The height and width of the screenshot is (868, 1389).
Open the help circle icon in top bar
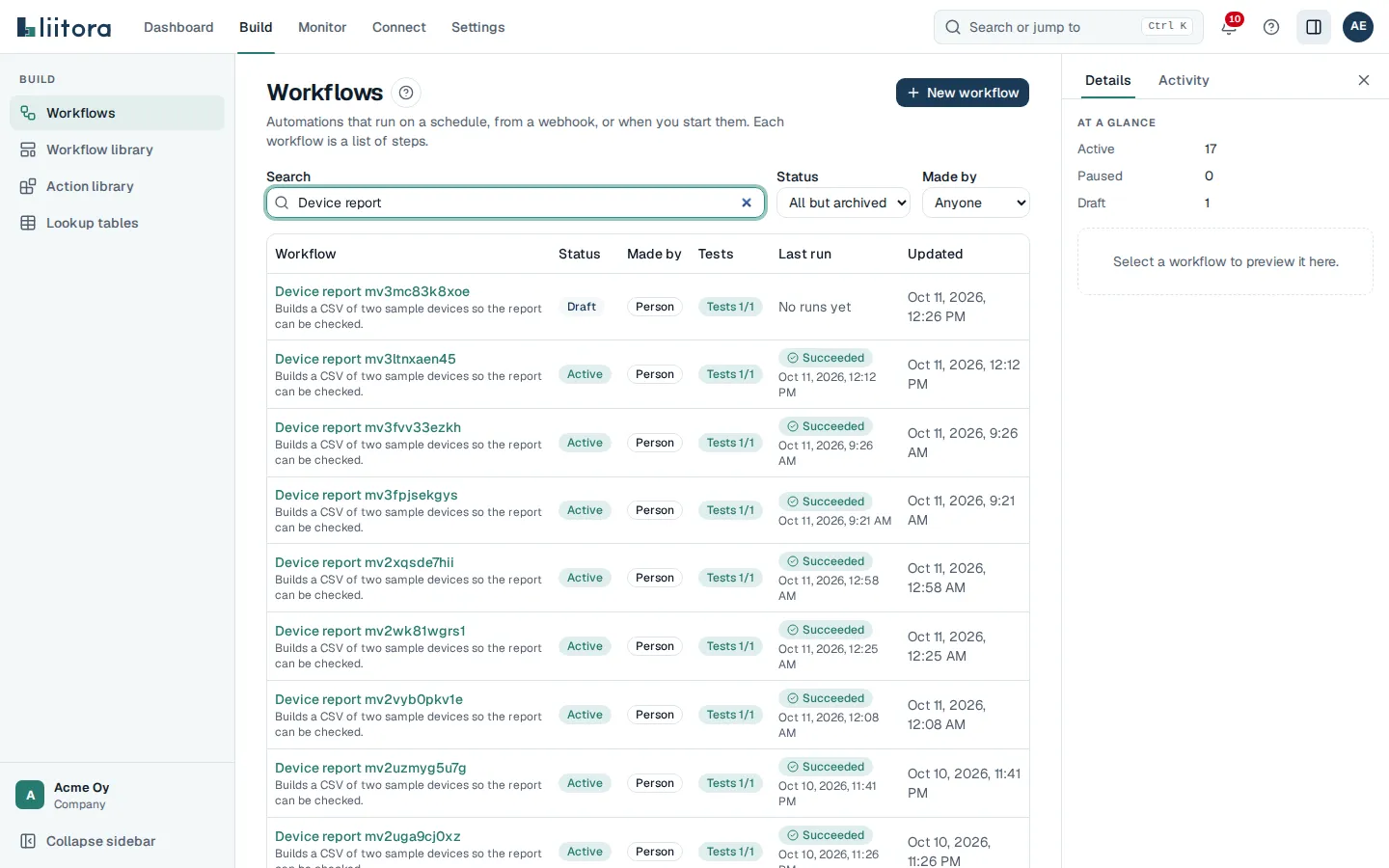(x=1271, y=27)
